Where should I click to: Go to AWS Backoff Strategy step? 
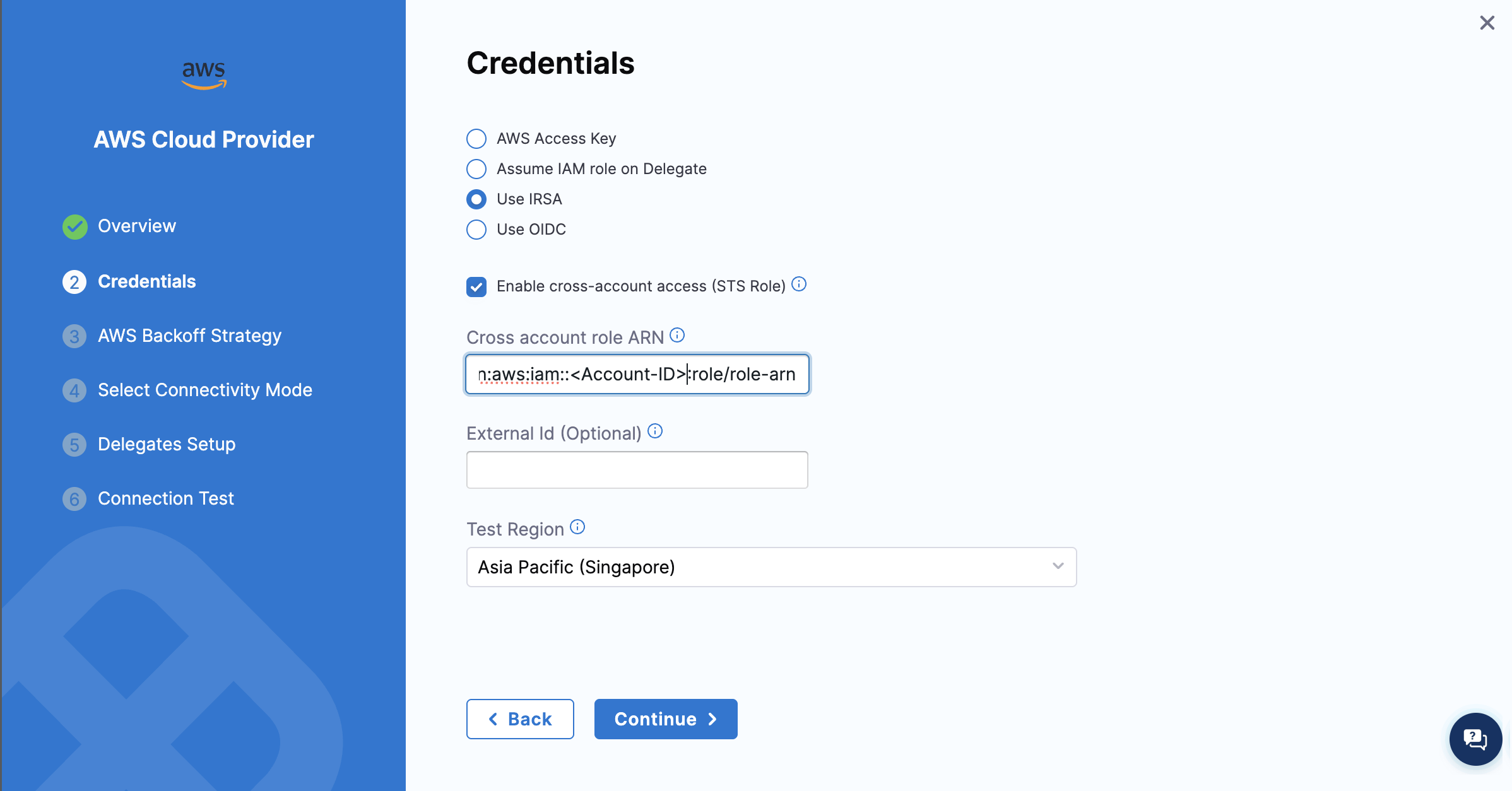[x=189, y=336]
